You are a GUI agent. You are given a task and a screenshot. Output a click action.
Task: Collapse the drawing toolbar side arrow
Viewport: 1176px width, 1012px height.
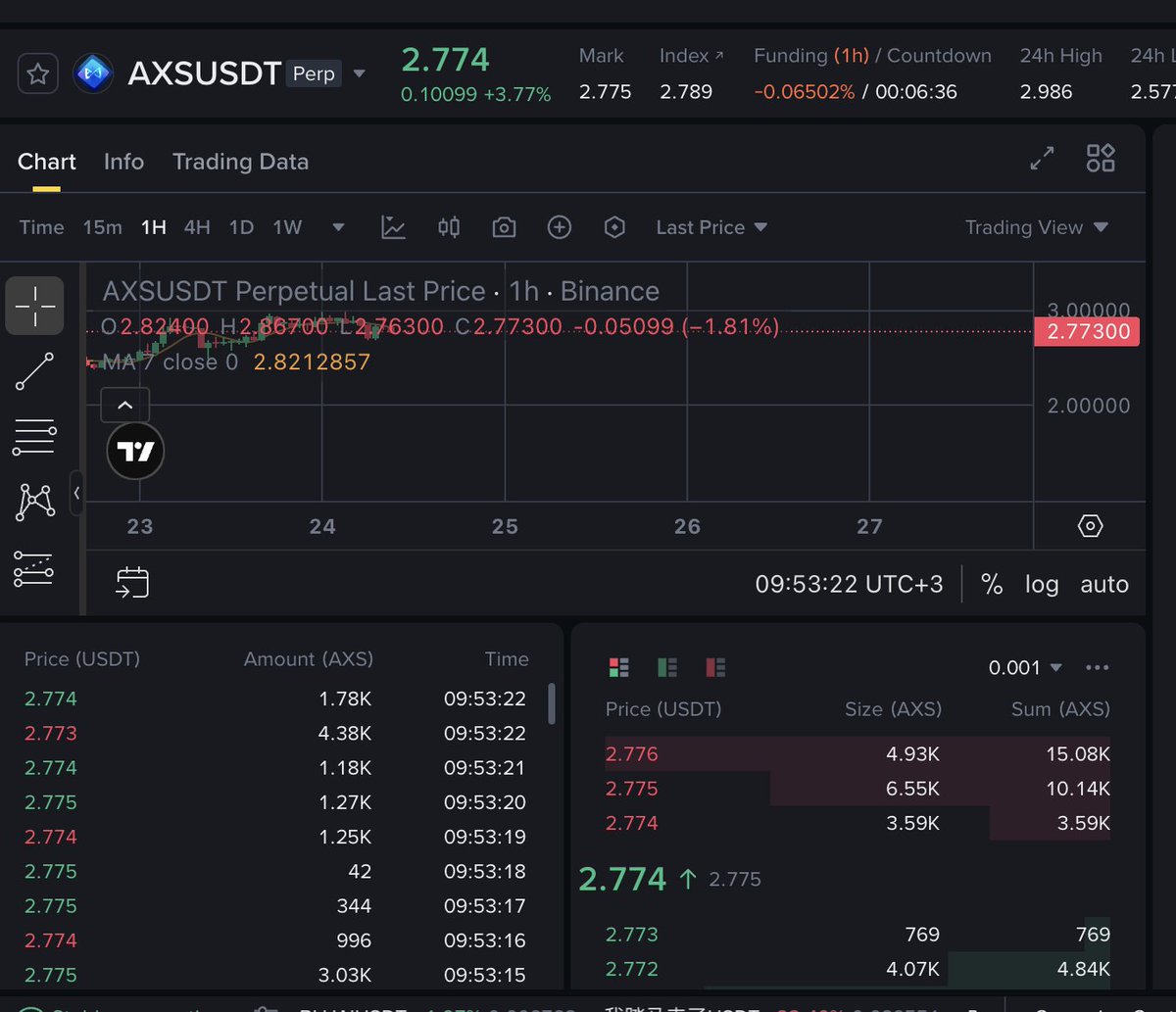pos(76,493)
